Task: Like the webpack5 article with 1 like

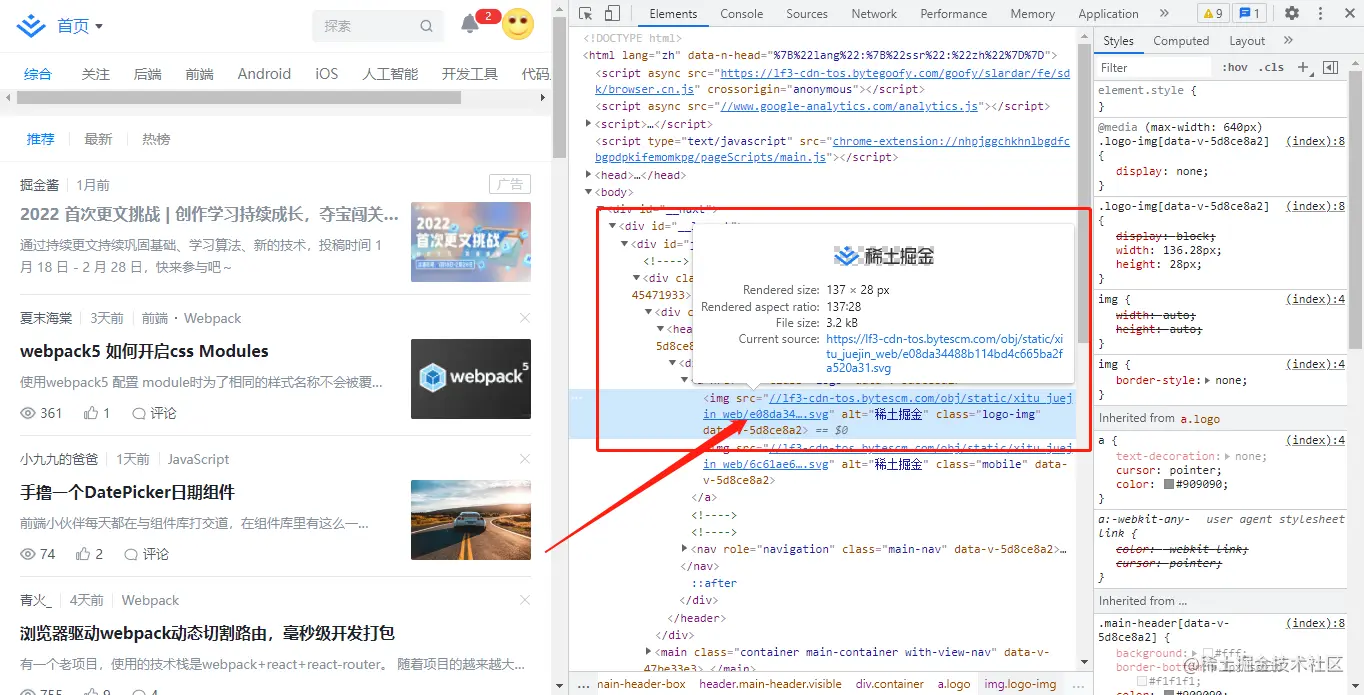Action: coord(97,413)
